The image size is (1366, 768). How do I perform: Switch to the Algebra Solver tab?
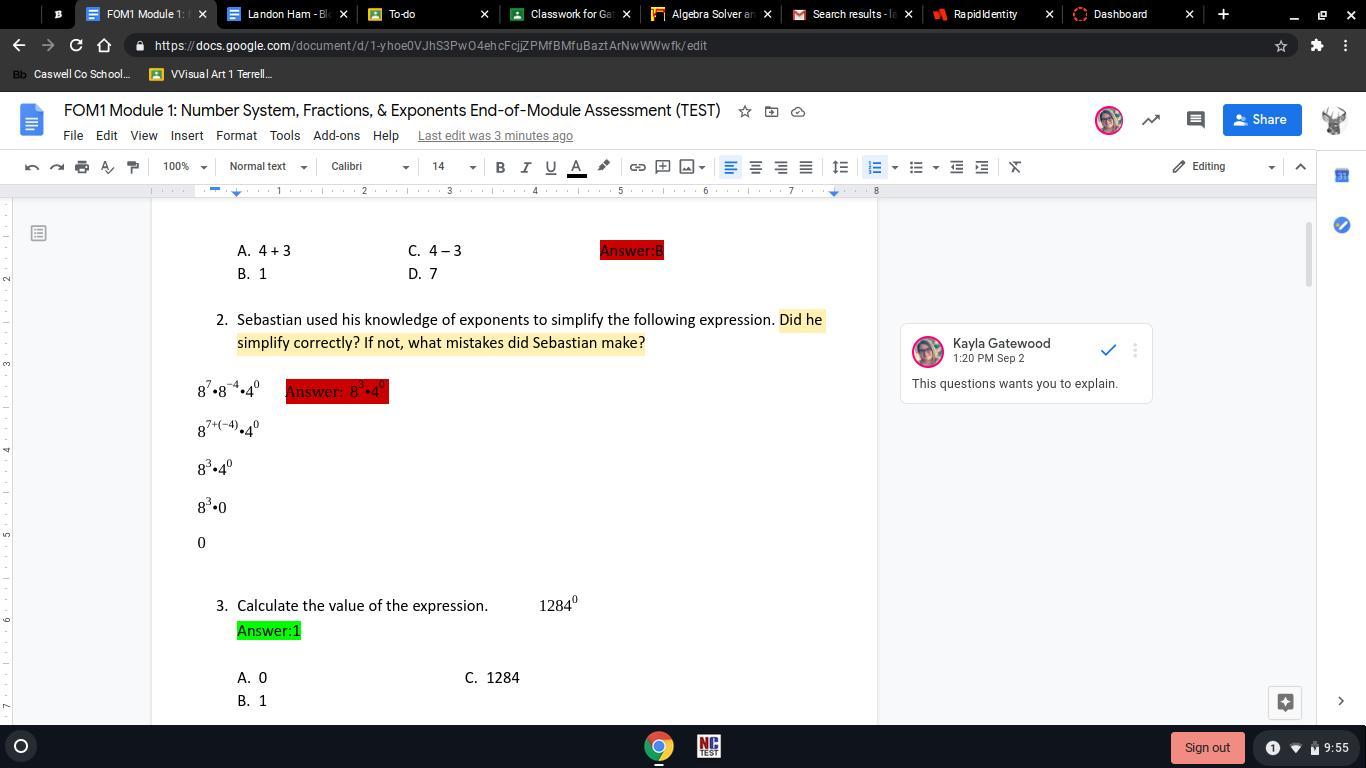pos(710,14)
